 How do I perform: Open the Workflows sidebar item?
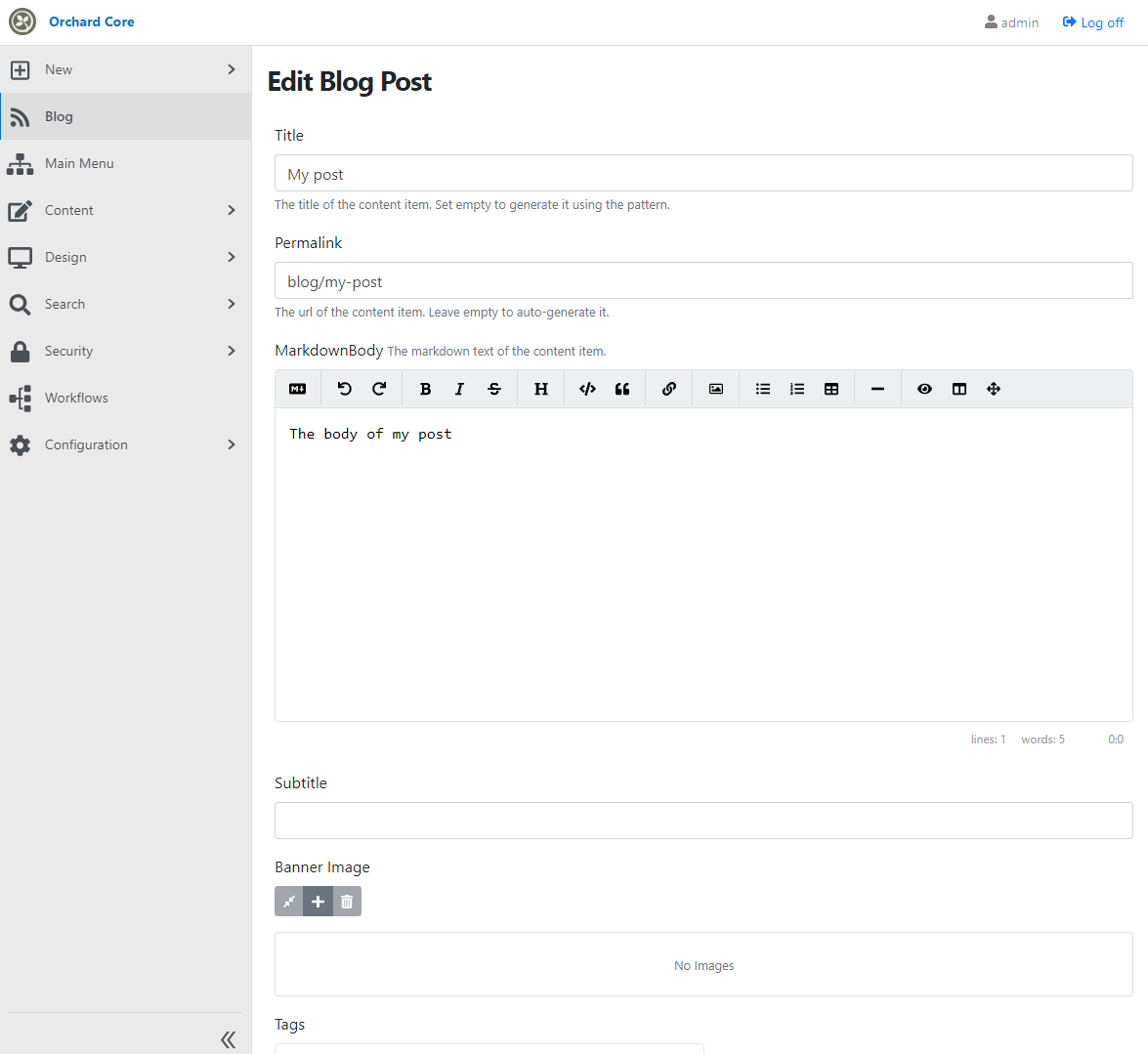coord(126,398)
